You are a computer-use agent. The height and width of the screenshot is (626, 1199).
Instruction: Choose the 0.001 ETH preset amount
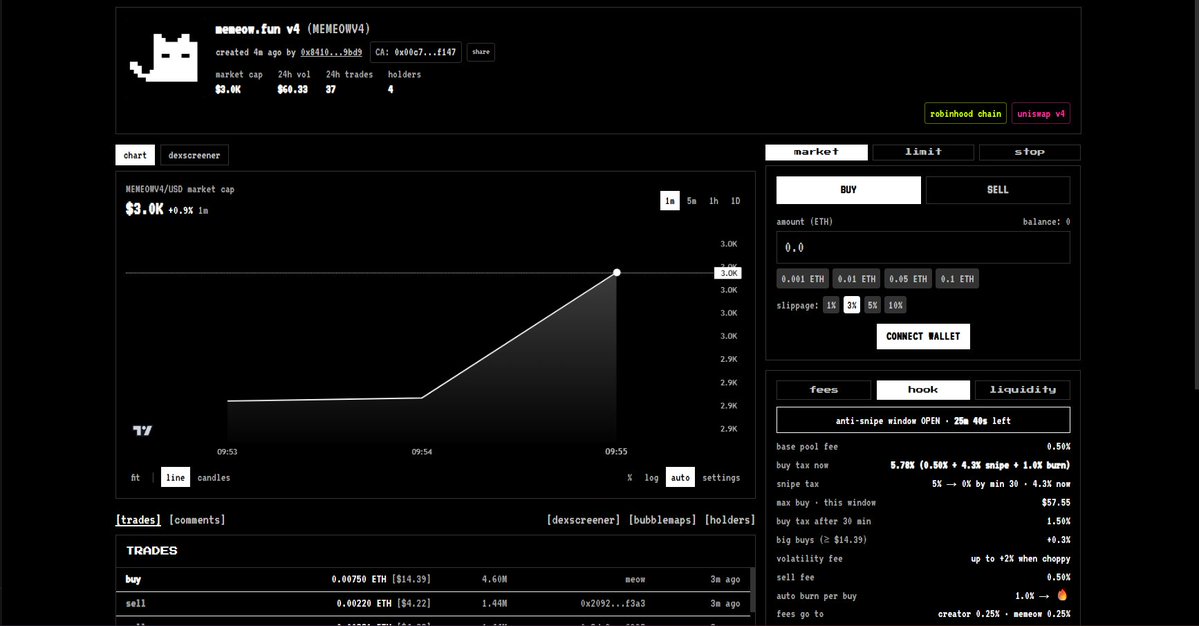coord(803,279)
